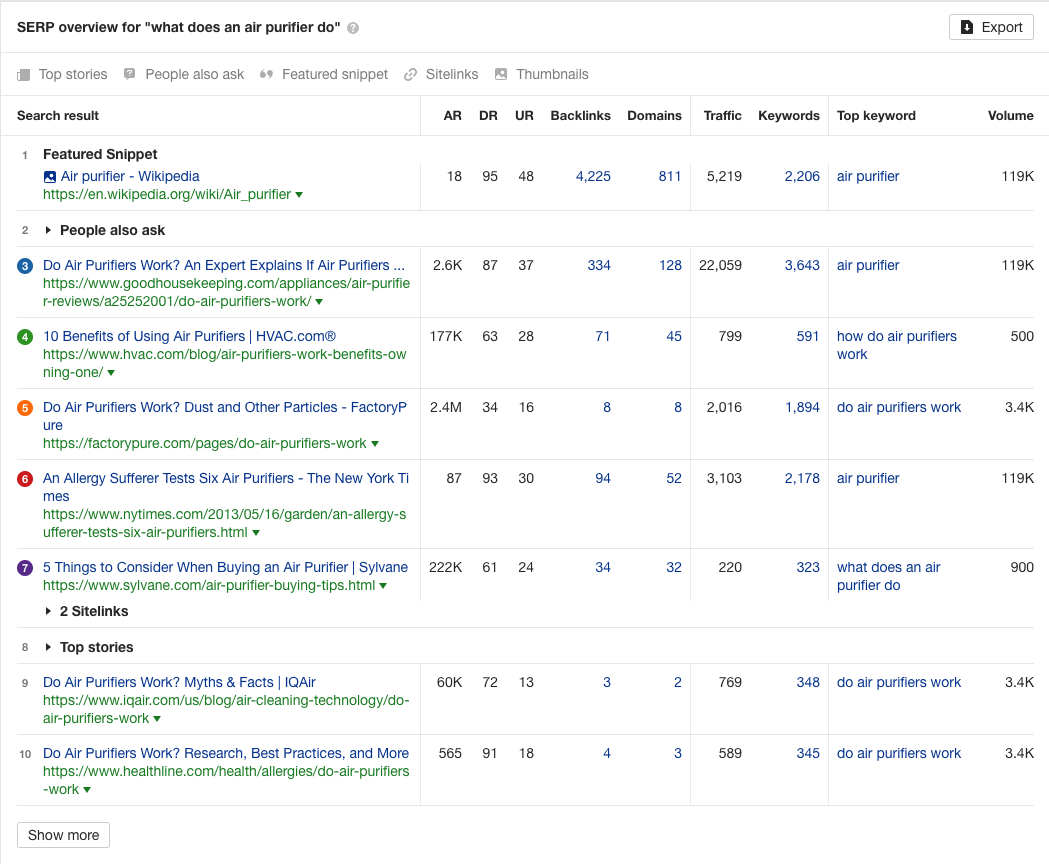Open the 10 Benefits of Using Air Purifiers link
The image size is (1049, 864).
189,337
